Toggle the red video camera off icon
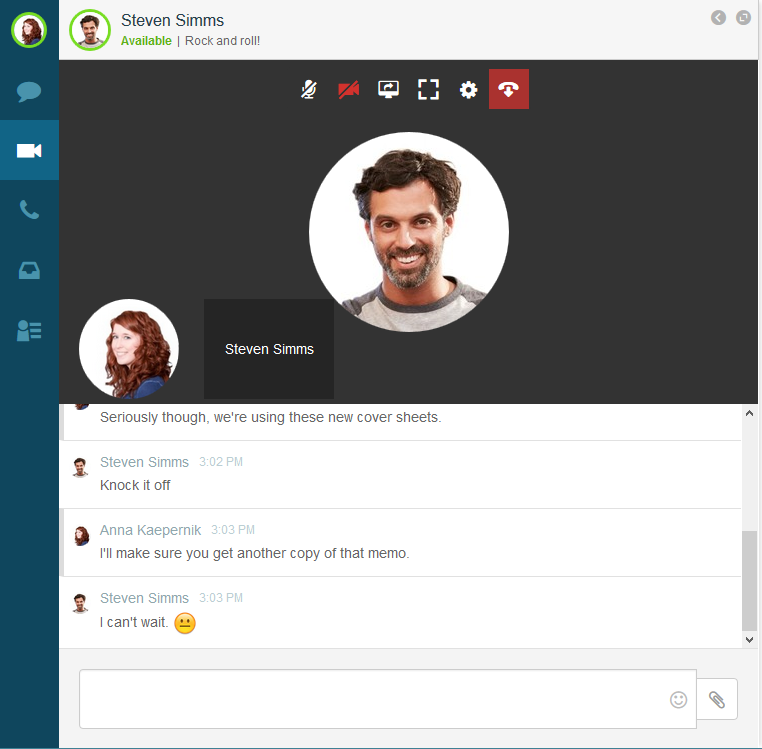Image resolution: width=762 pixels, height=749 pixels. pos(348,89)
